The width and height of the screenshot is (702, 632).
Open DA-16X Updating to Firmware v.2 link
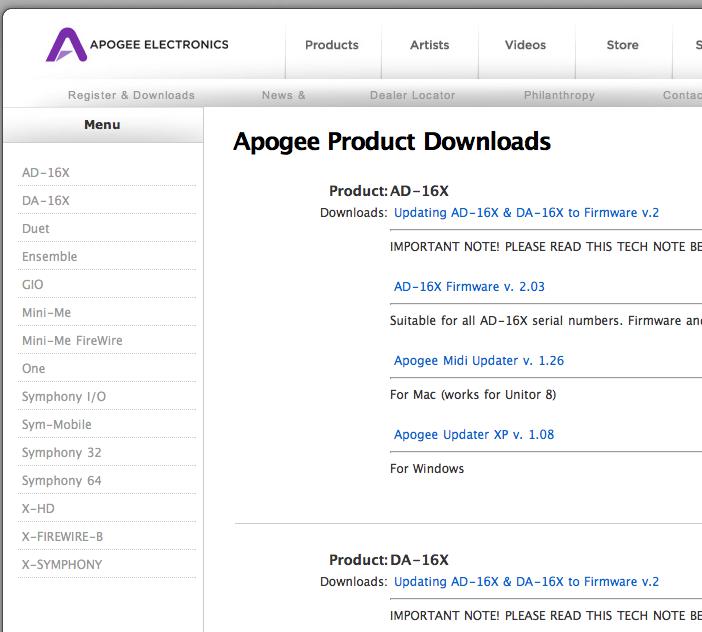(526, 581)
